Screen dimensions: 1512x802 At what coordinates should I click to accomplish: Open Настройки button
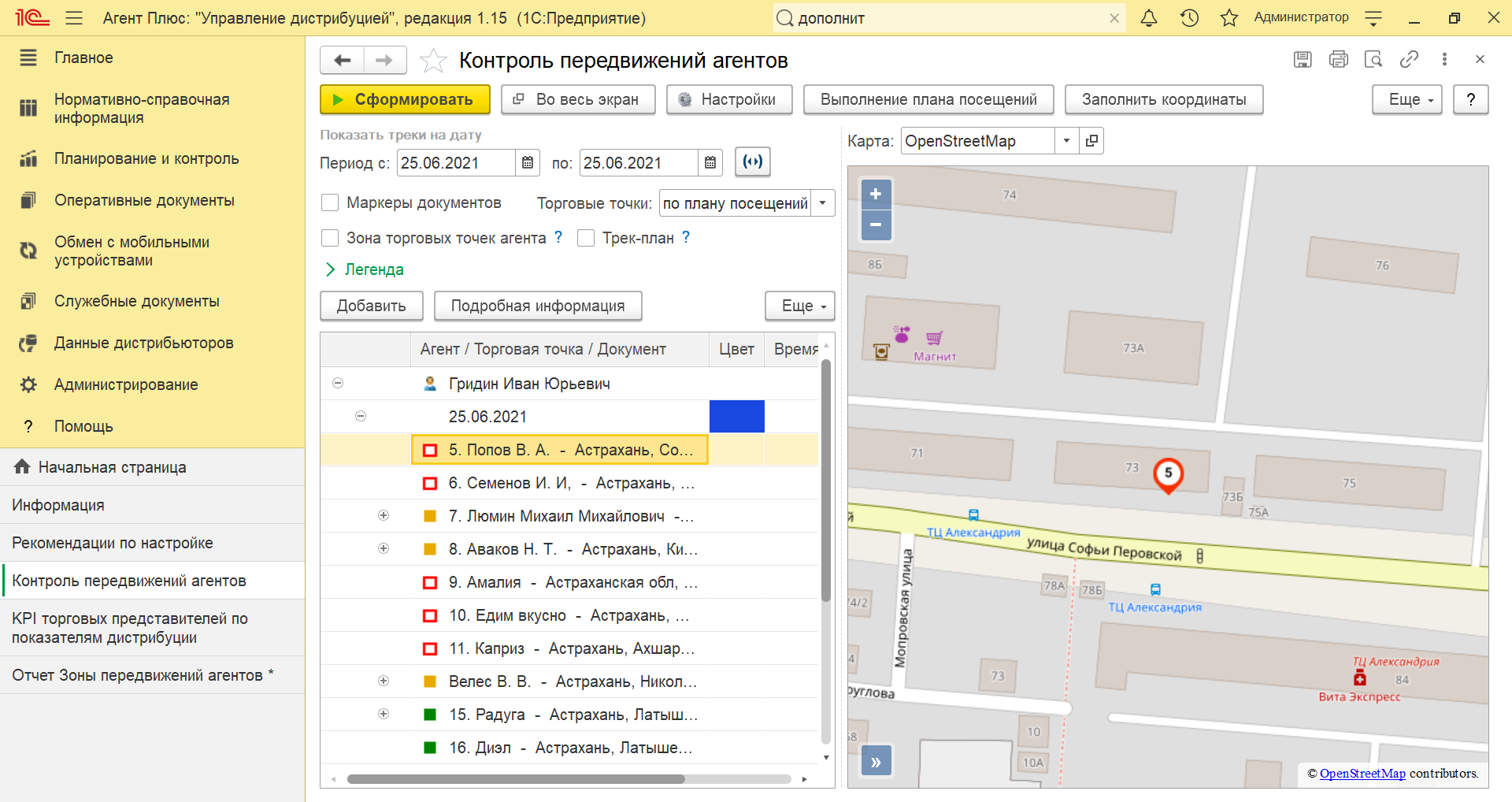pyautogui.click(x=729, y=99)
